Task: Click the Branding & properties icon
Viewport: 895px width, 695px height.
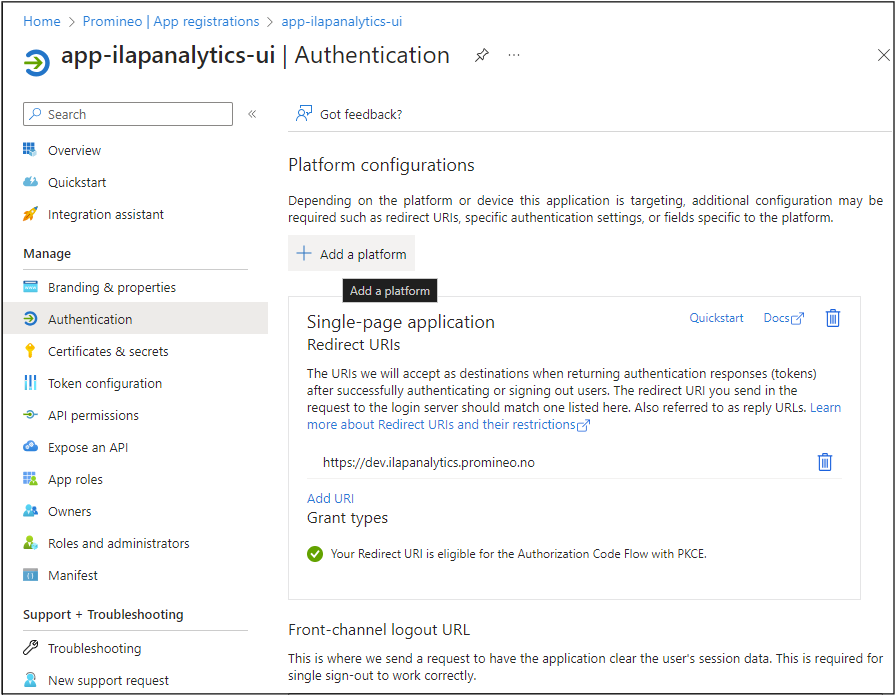Action: coord(30,286)
